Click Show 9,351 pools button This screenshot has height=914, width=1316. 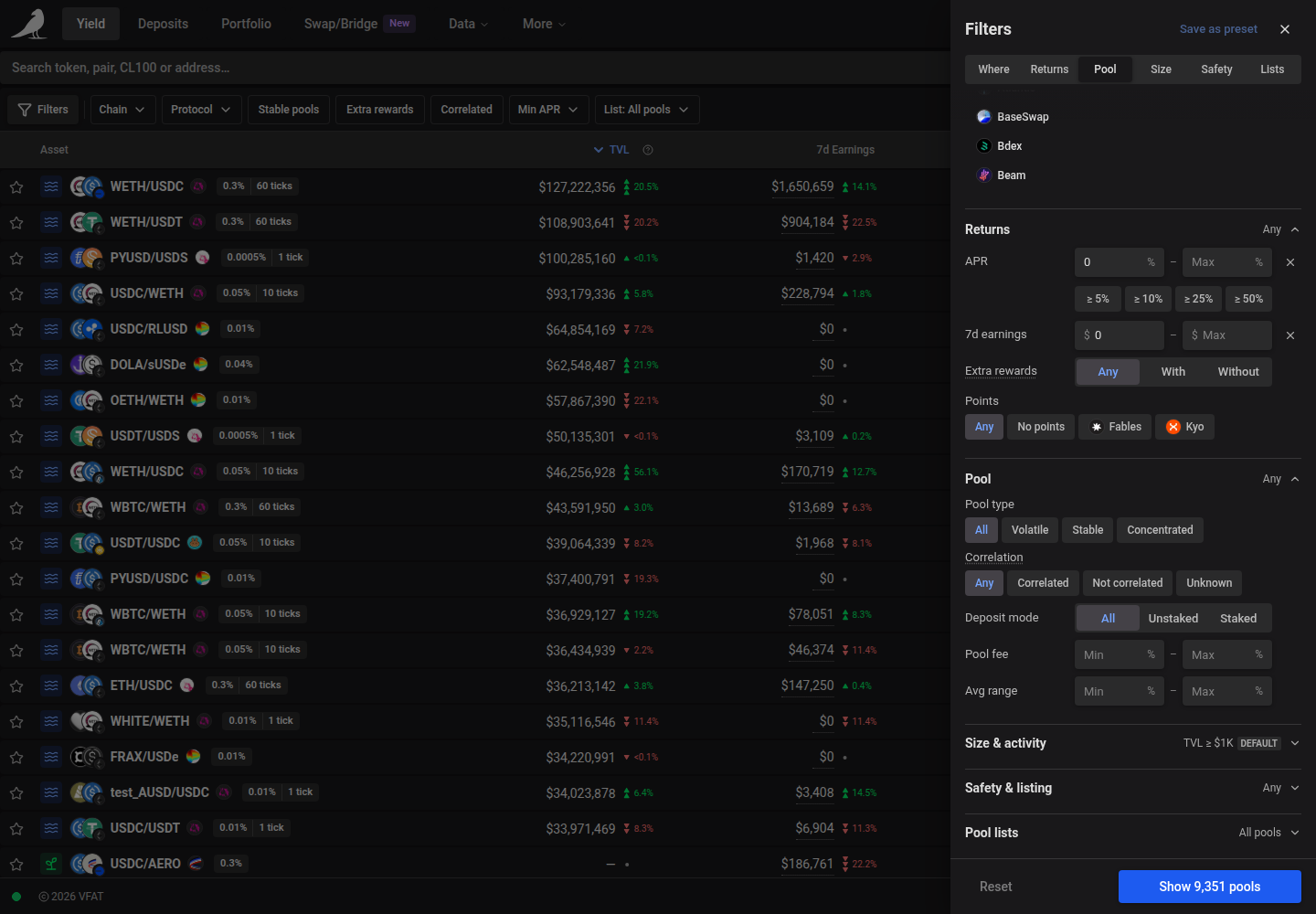click(x=1210, y=887)
